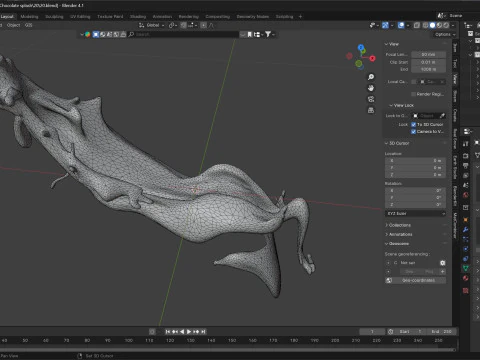The height and width of the screenshot is (360, 480).
Task: Uncheck Lock To 3D Cursor checkbox
Action: pyautogui.click(x=413, y=124)
